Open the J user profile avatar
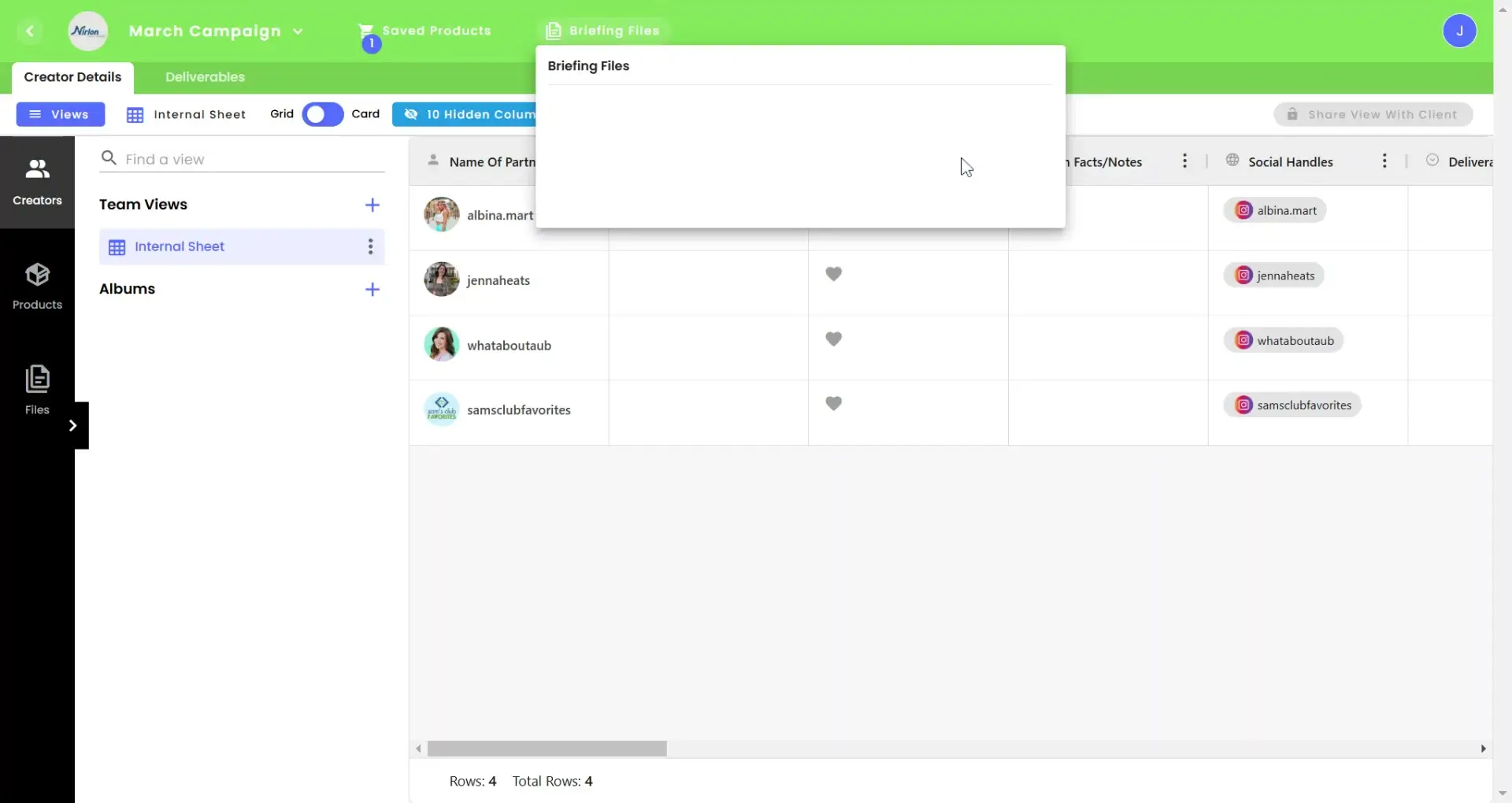This screenshot has width=1512, height=803. tap(1458, 31)
